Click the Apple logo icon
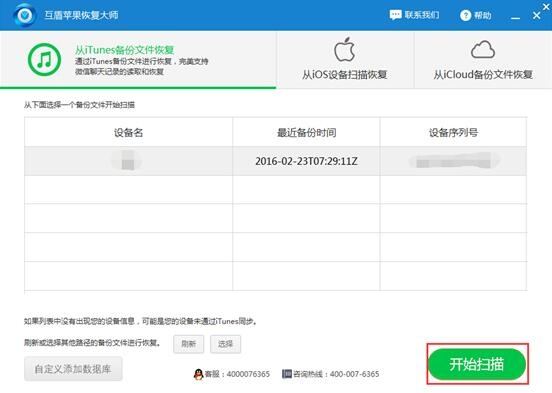Screen dimensions: 552x393 344,49
